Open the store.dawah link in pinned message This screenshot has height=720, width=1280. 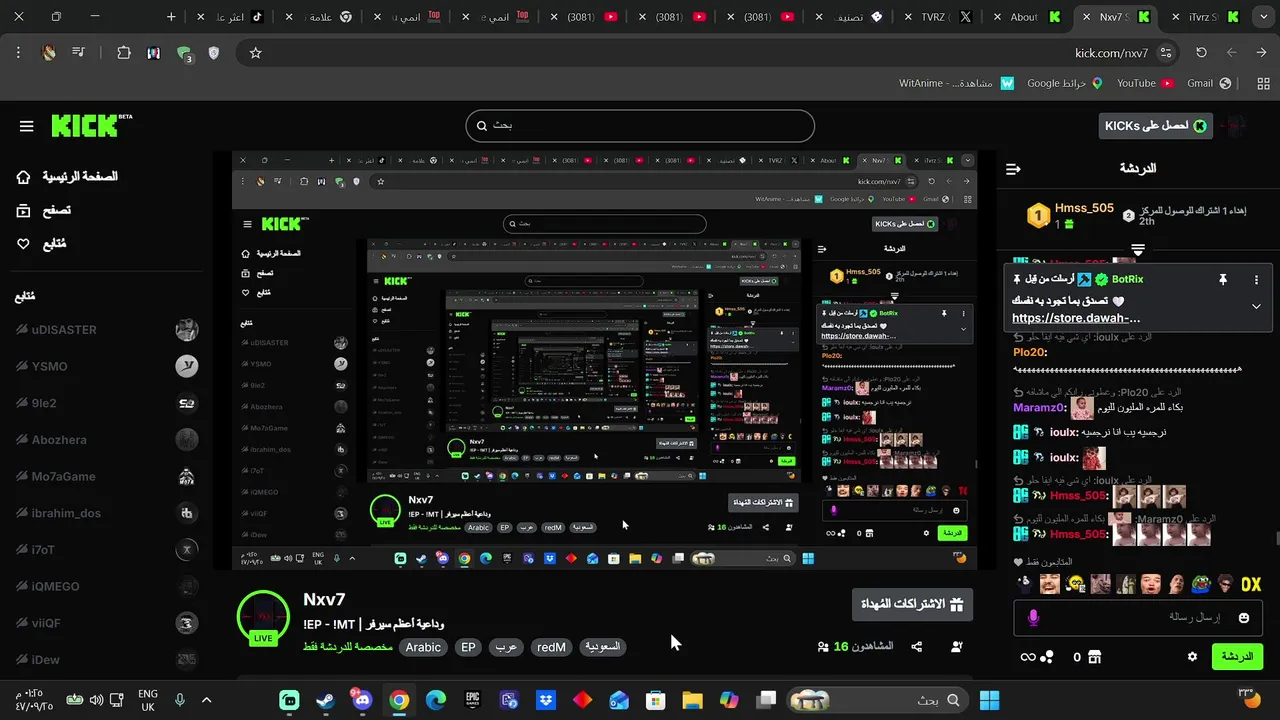tap(1075, 318)
